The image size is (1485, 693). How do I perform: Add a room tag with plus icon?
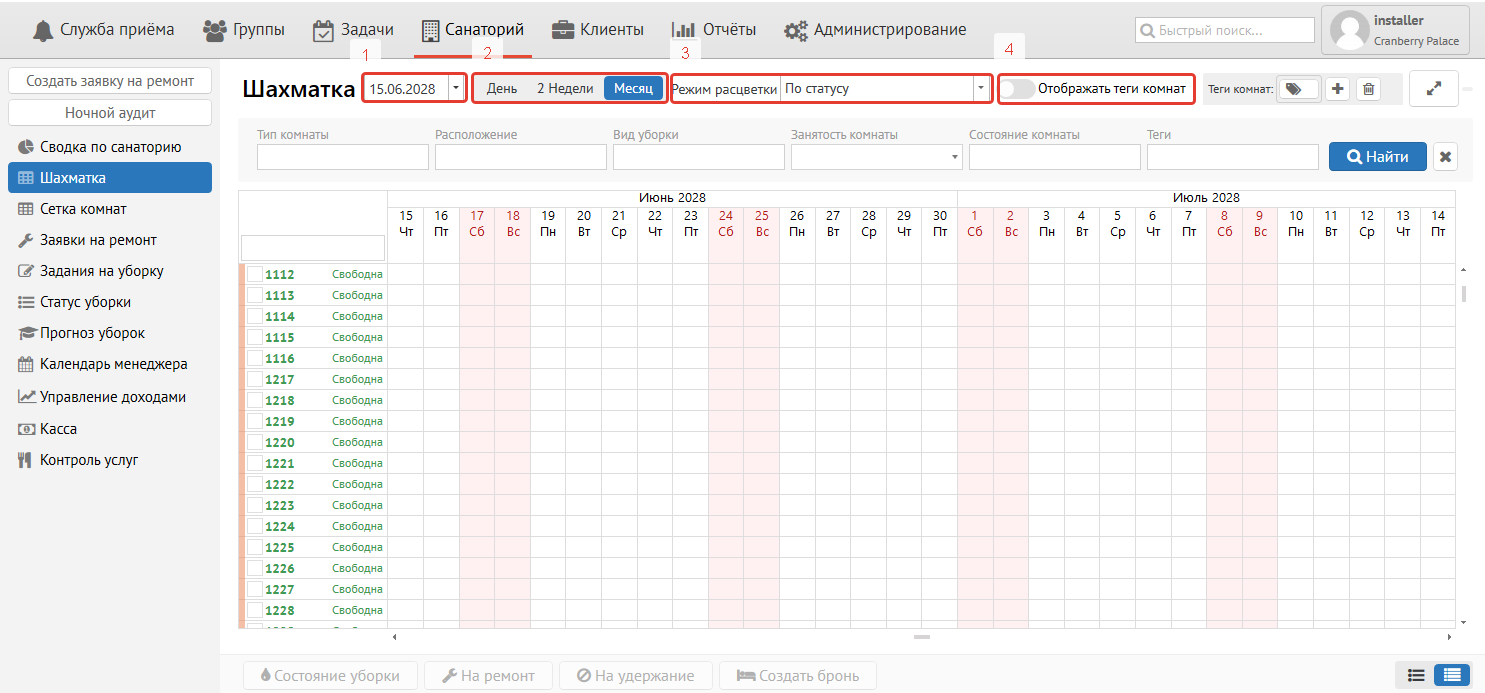tap(1338, 89)
